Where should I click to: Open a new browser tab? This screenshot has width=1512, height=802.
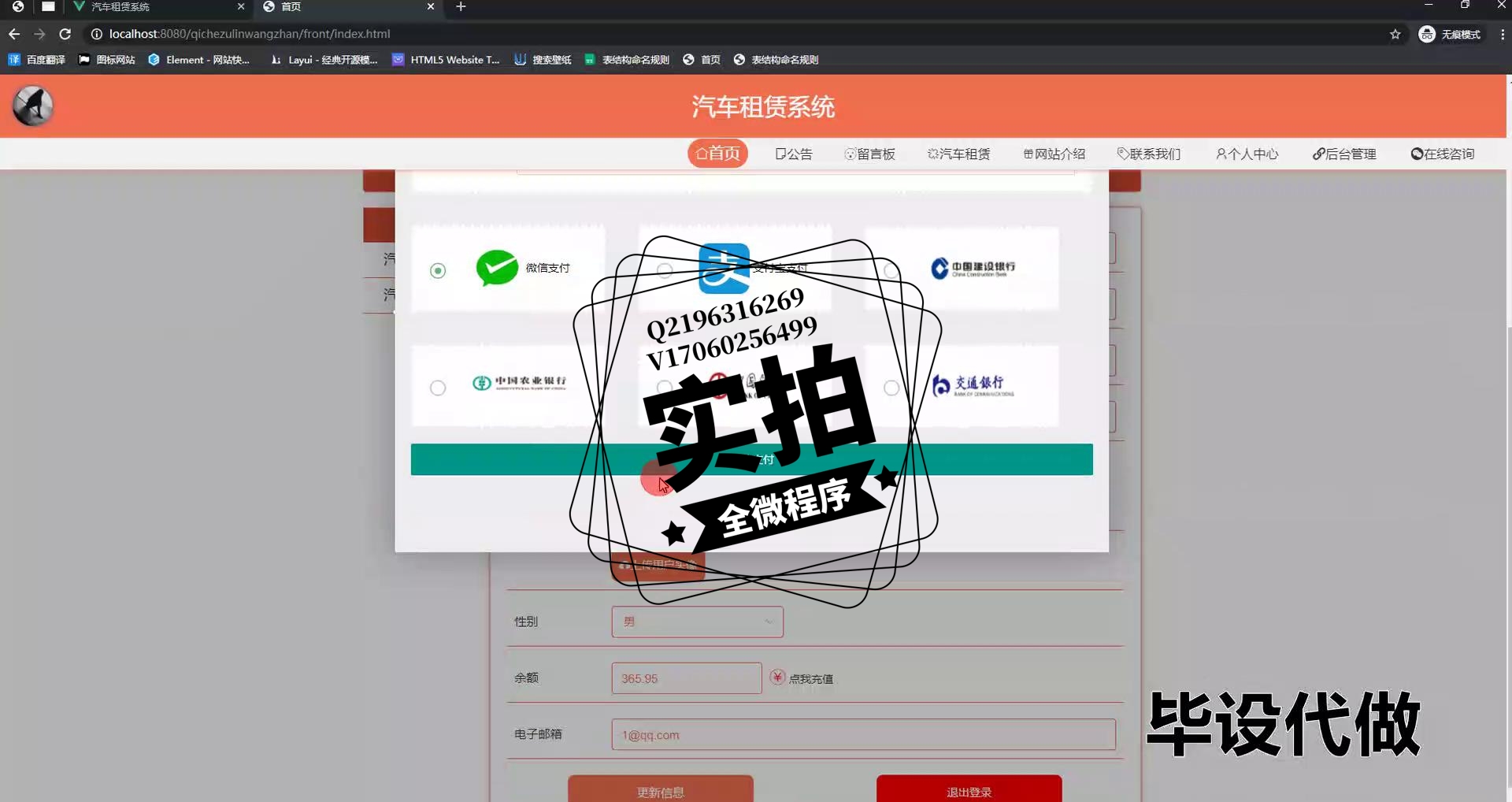(461, 6)
